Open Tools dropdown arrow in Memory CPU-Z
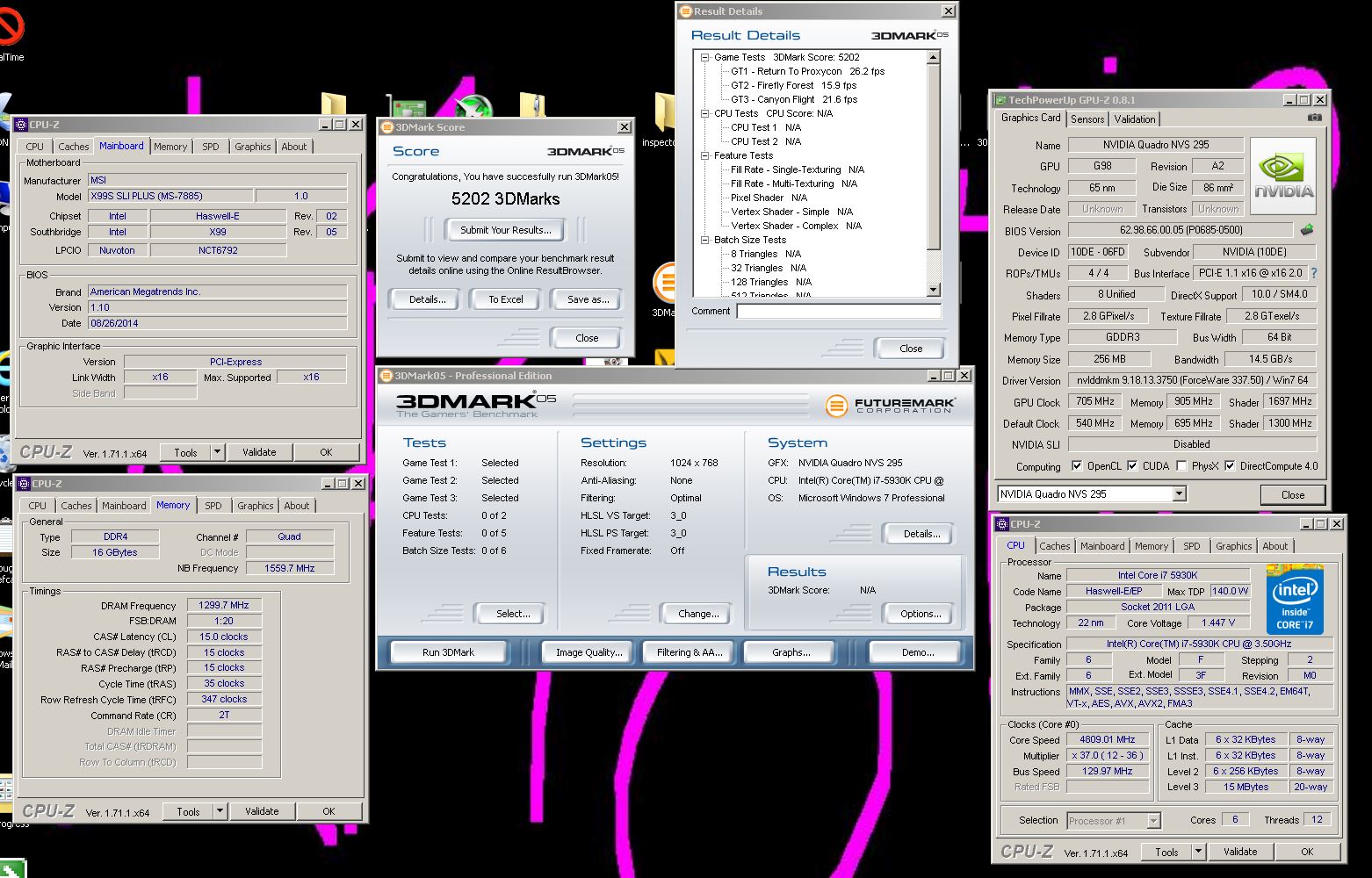Image resolution: width=1372 pixels, height=878 pixels. [220, 811]
